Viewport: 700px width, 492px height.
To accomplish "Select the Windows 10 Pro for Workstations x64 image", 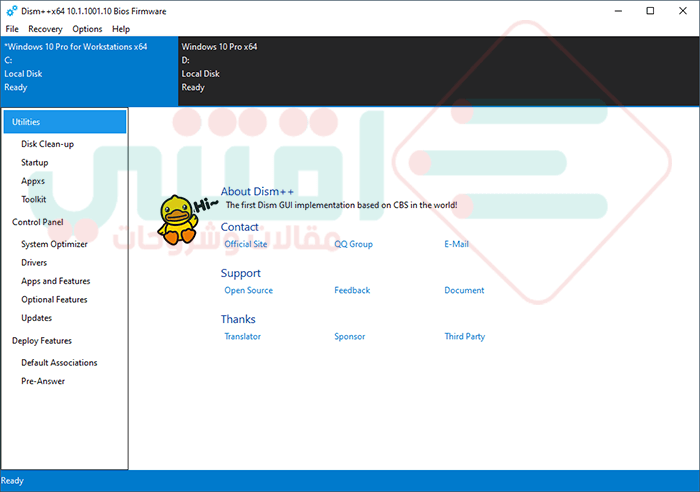I will click(89, 71).
